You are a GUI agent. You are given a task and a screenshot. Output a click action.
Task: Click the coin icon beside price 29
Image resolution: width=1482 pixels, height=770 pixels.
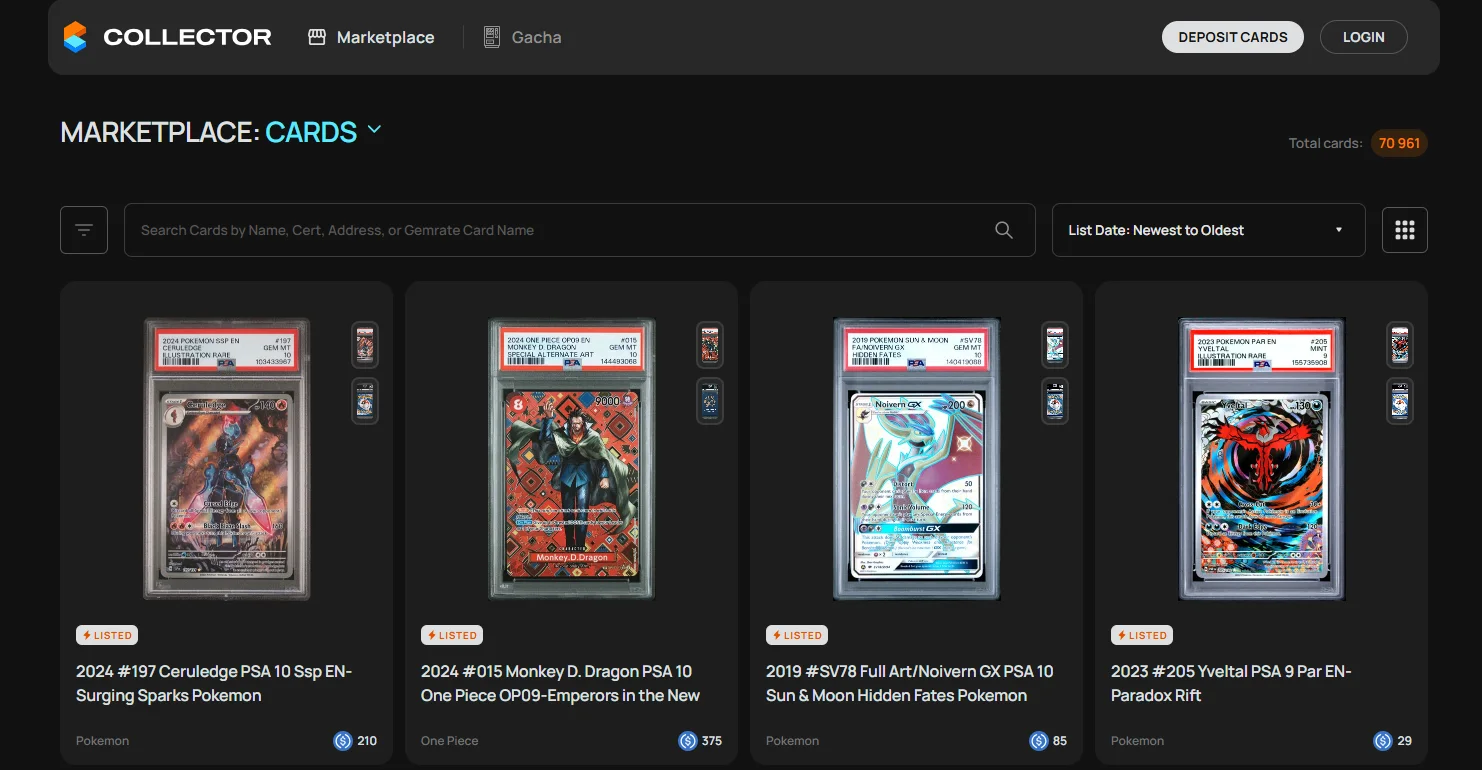coord(1383,741)
